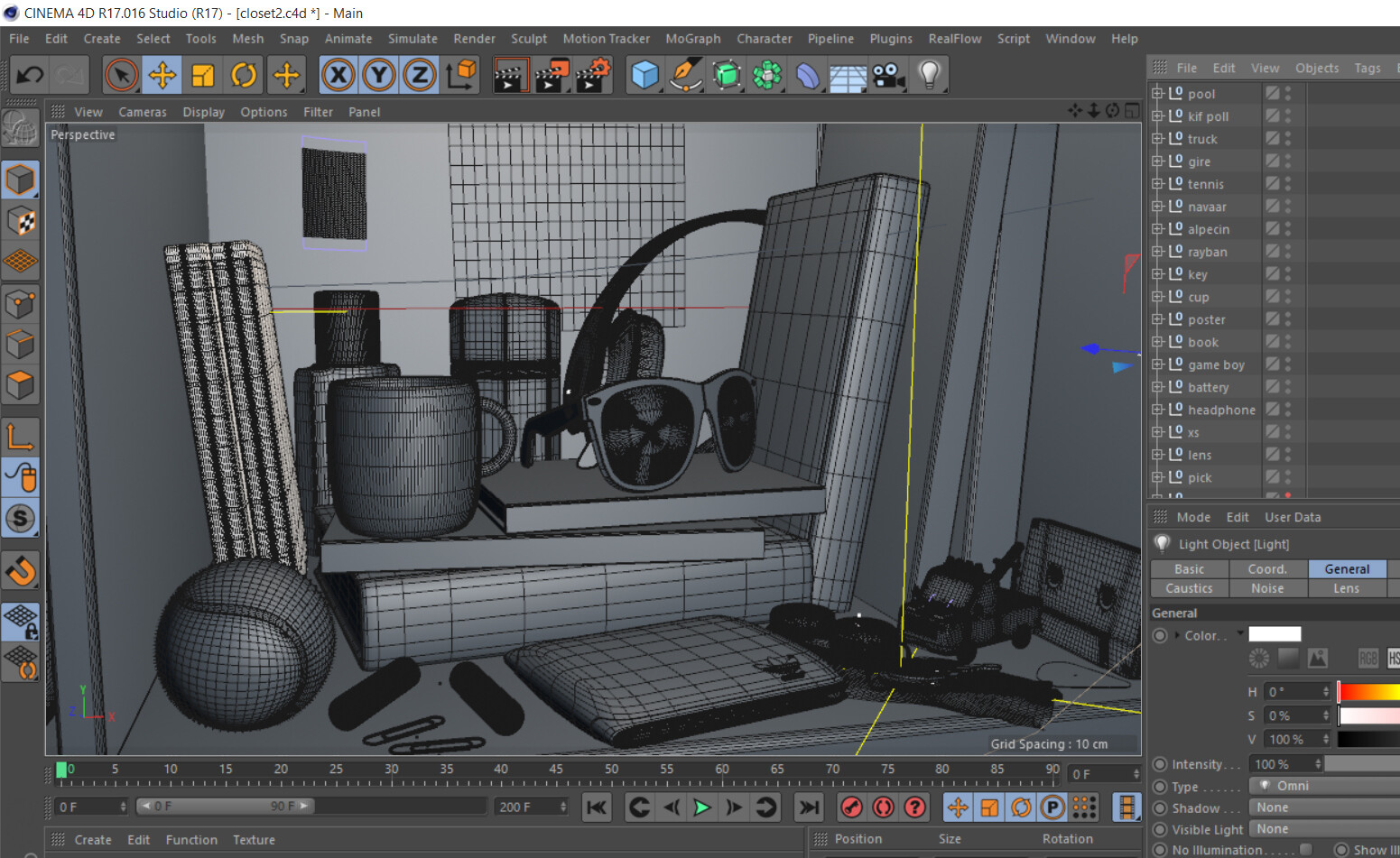Expand the truck object hierarchy
1400x858 pixels.
(x=1157, y=139)
